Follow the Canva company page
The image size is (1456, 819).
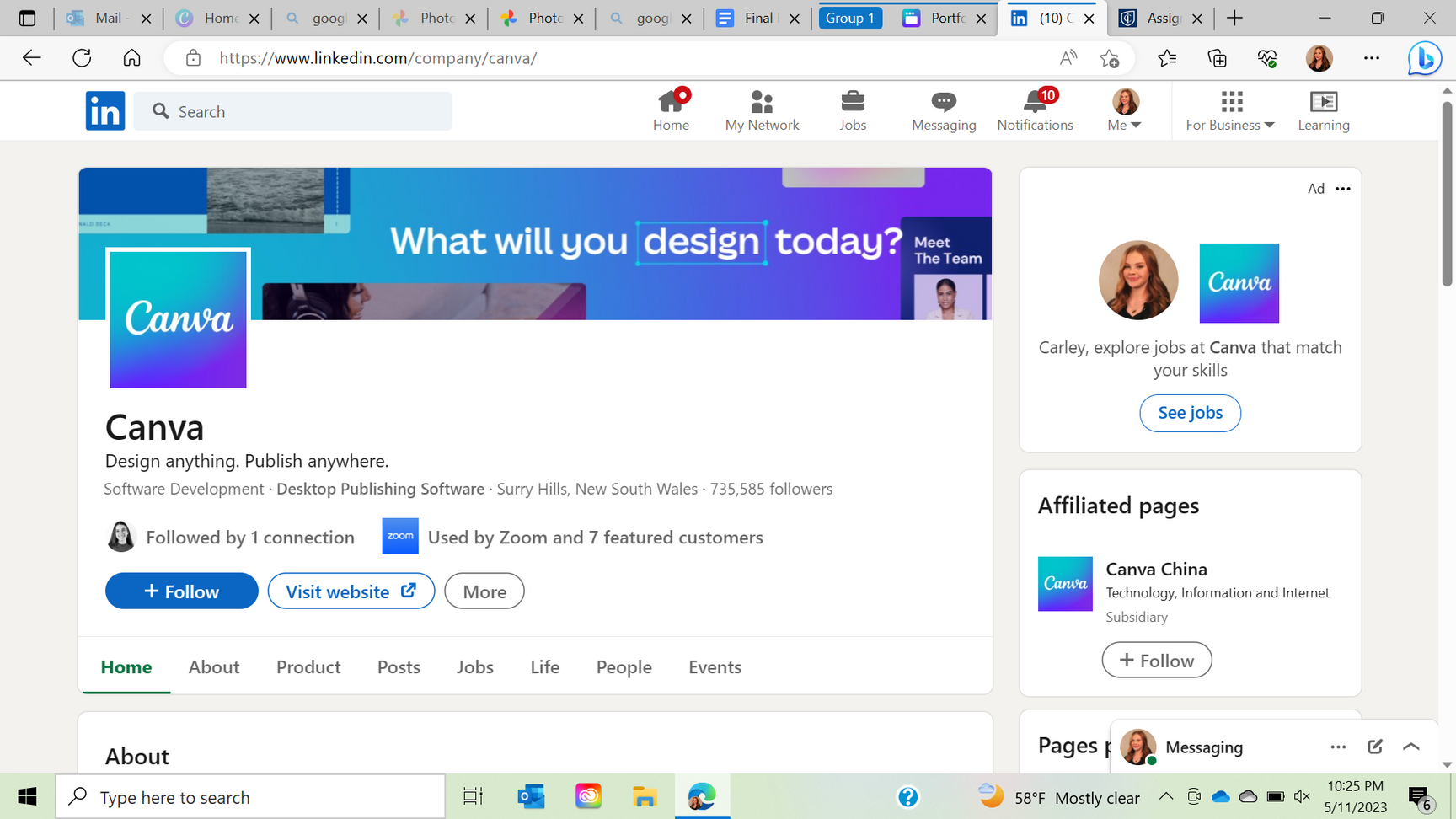pyautogui.click(x=182, y=591)
